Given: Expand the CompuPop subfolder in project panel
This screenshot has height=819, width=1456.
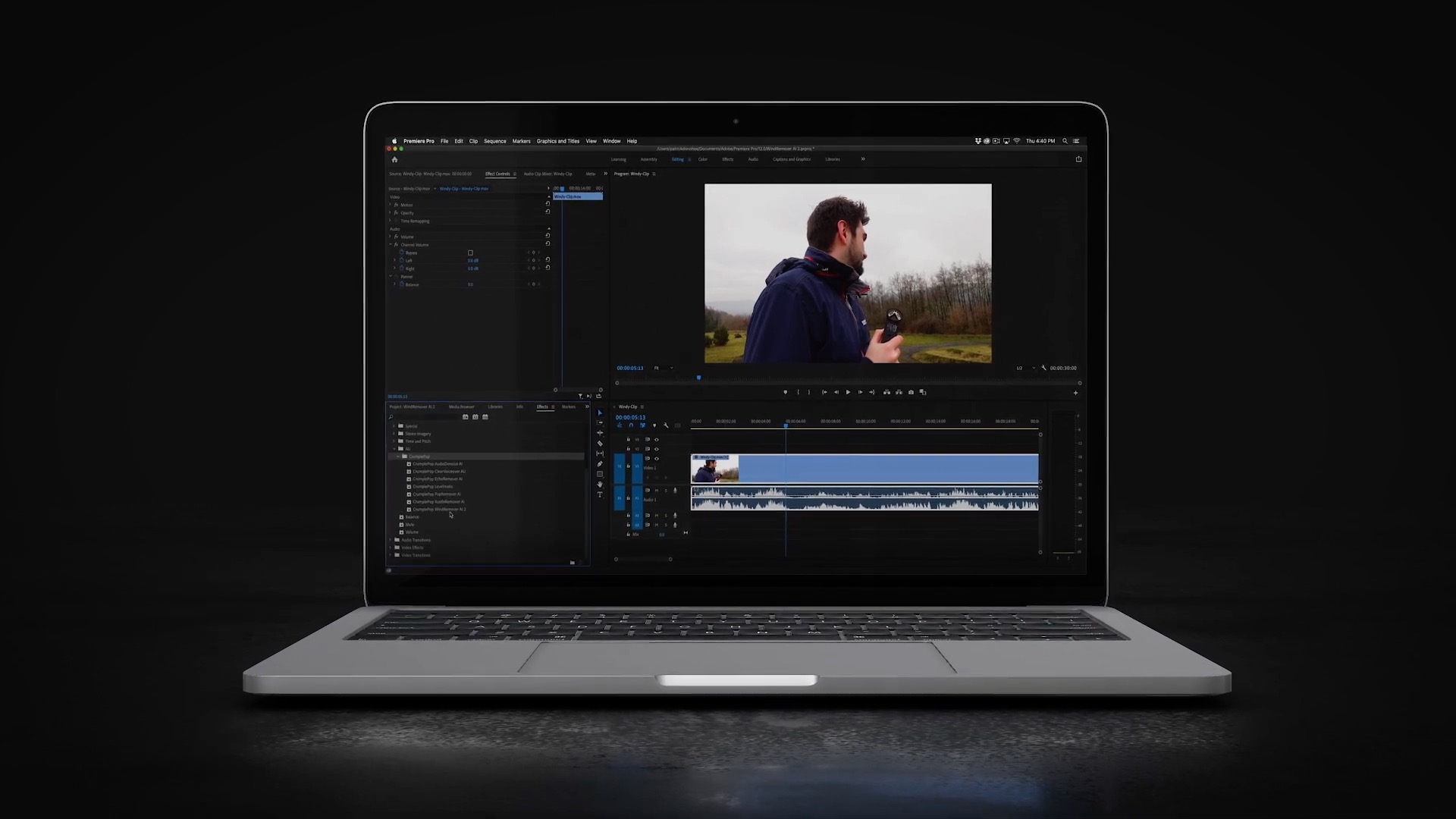Looking at the screenshot, I should 398,456.
